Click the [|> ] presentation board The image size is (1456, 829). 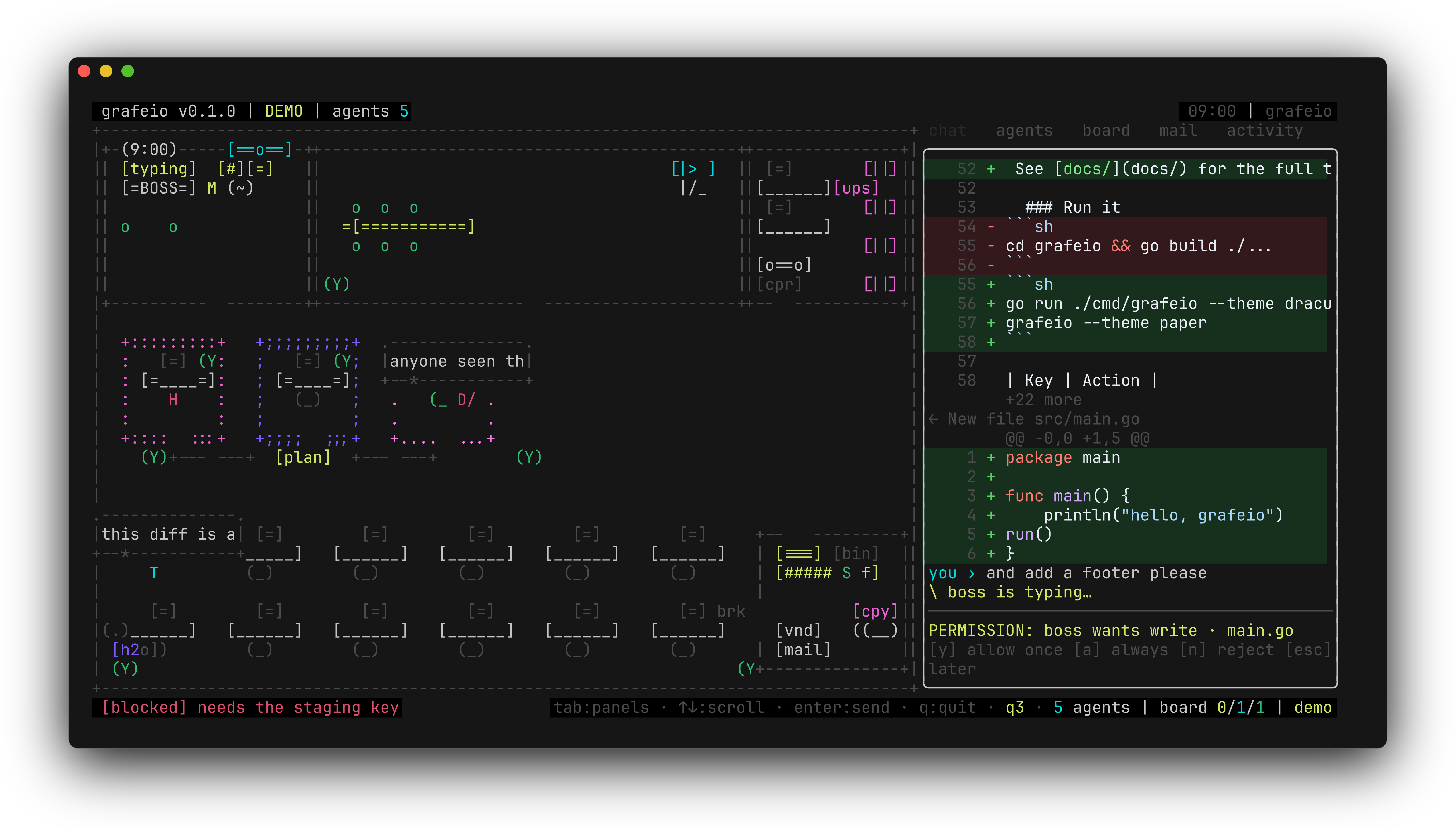693,169
